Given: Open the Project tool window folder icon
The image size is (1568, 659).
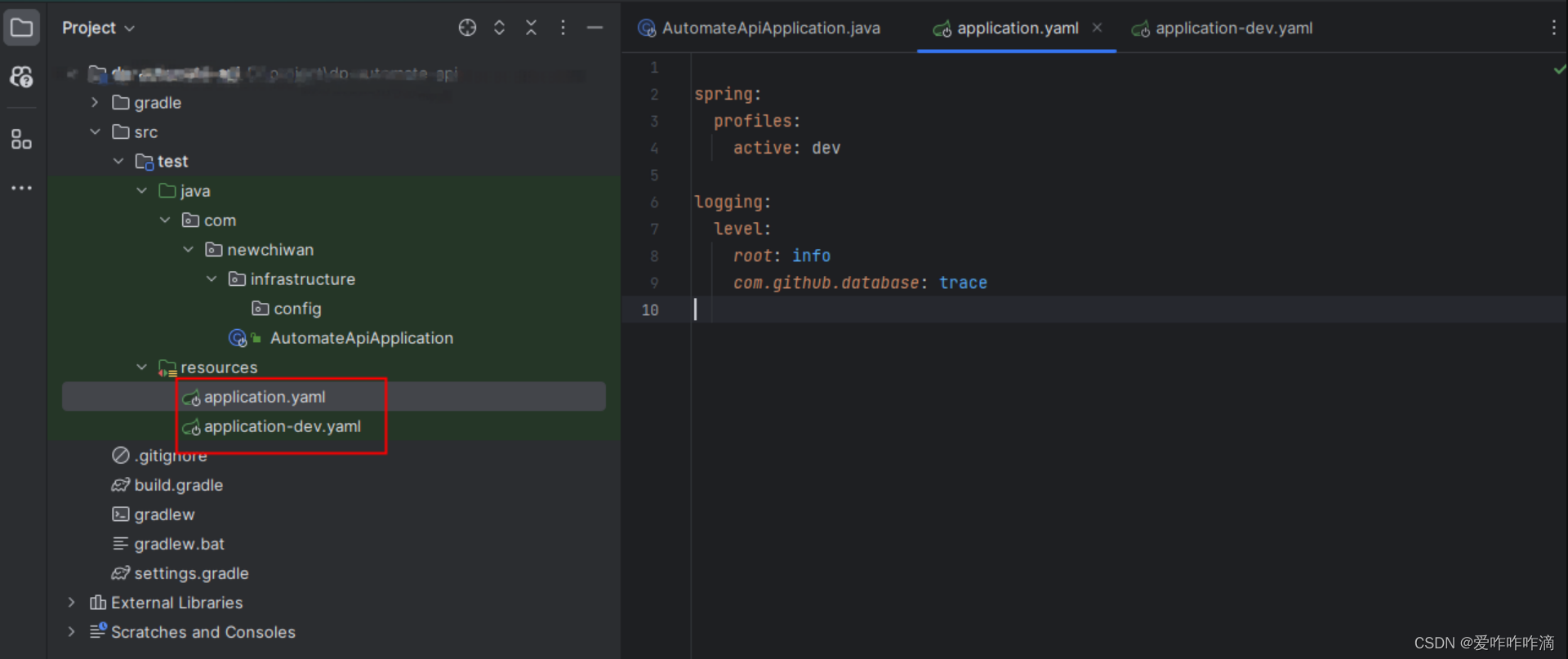Looking at the screenshot, I should click(x=22, y=28).
